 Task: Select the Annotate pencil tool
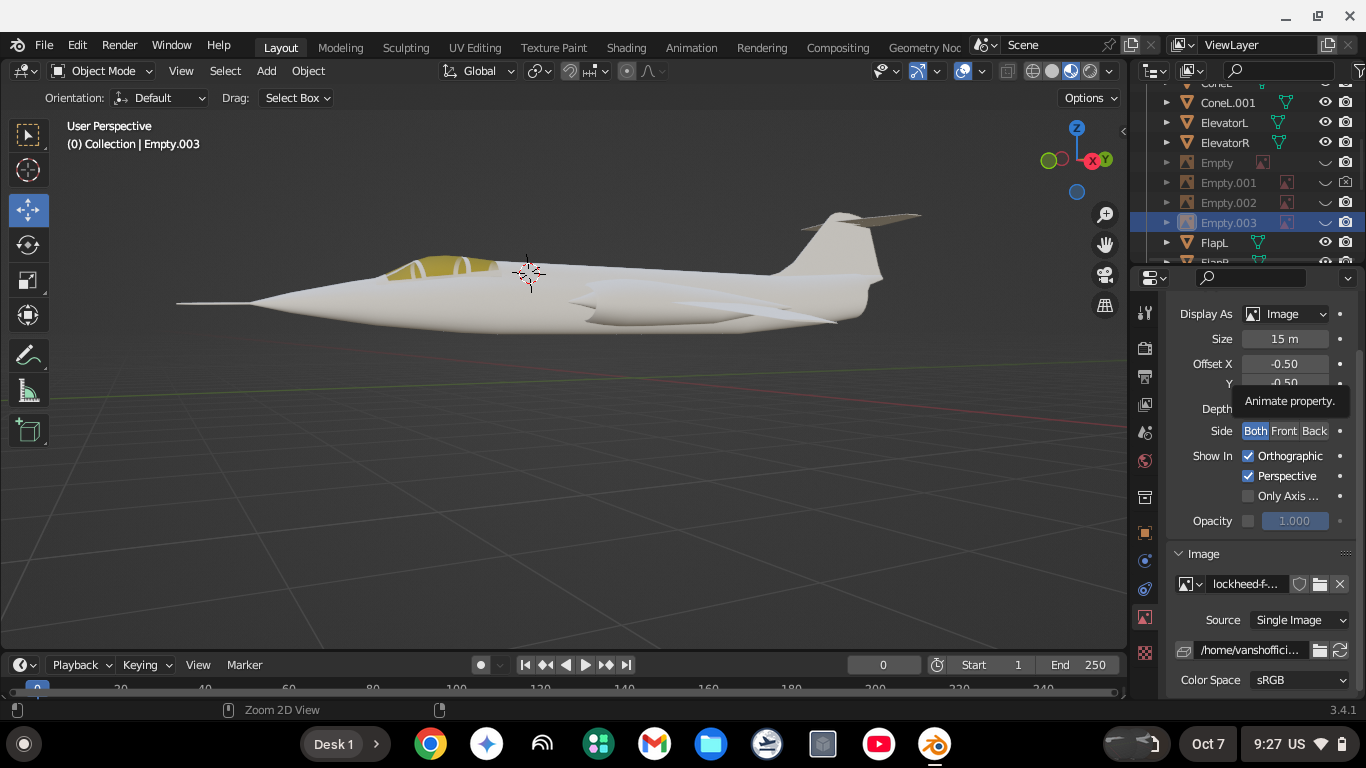coord(28,355)
